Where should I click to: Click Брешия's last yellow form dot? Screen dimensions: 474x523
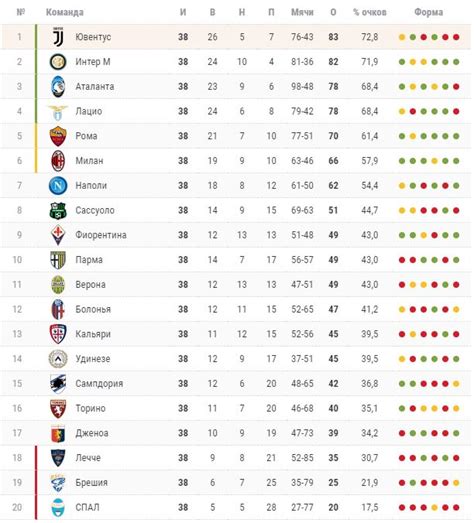coord(456,483)
